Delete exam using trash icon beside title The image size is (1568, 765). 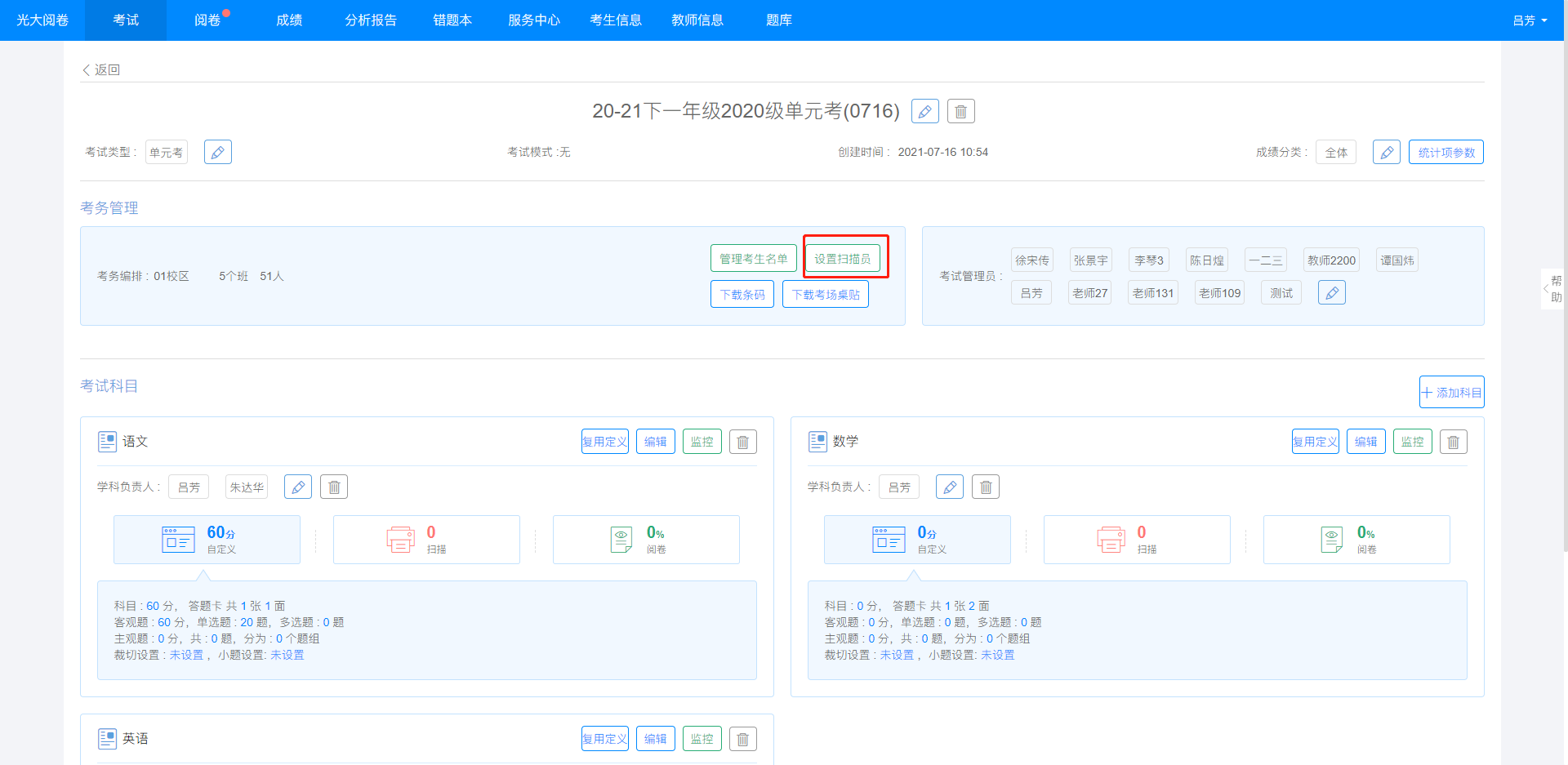tap(960, 112)
